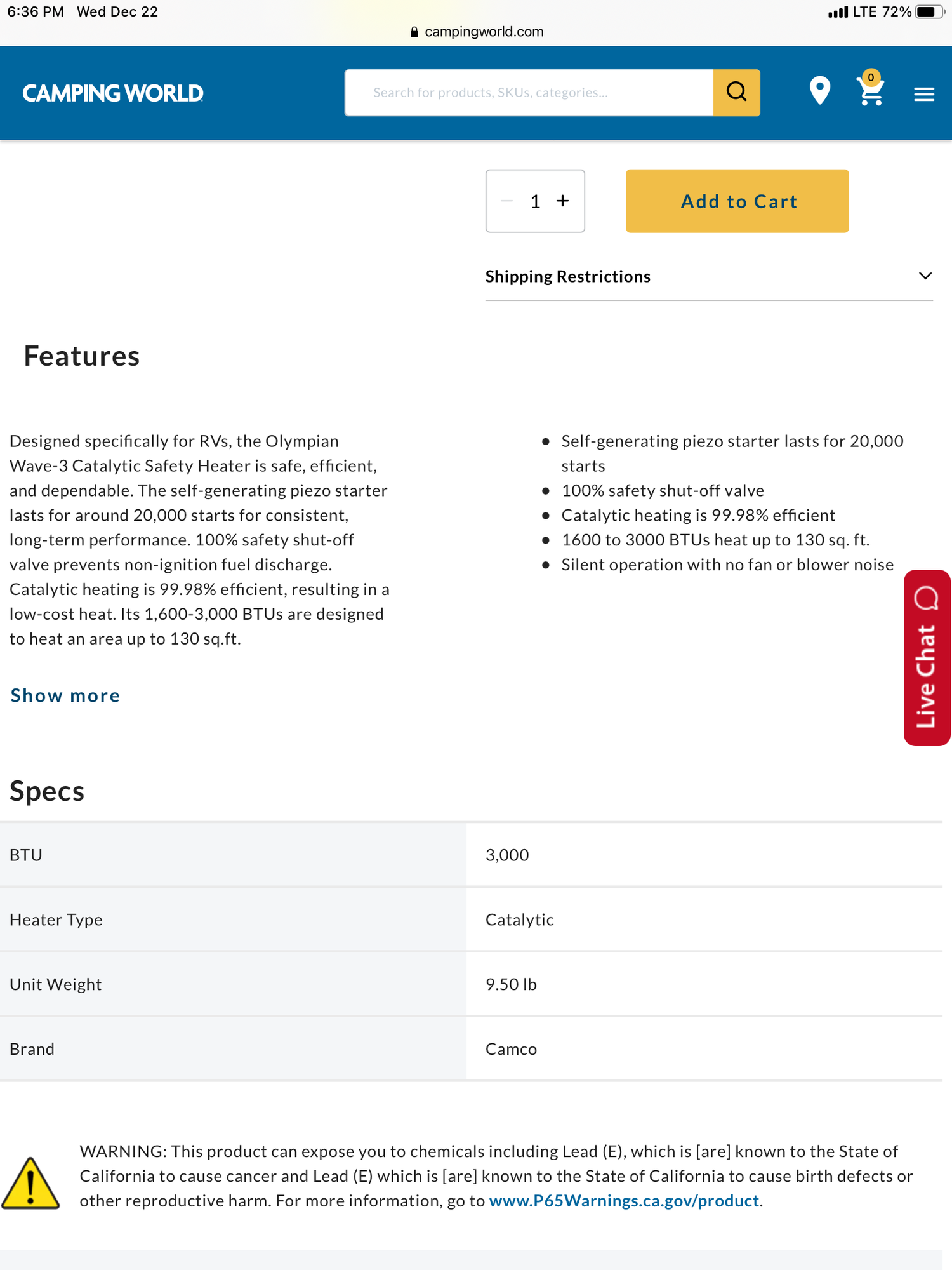Click the yellow search magnifier button

point(736,93)
